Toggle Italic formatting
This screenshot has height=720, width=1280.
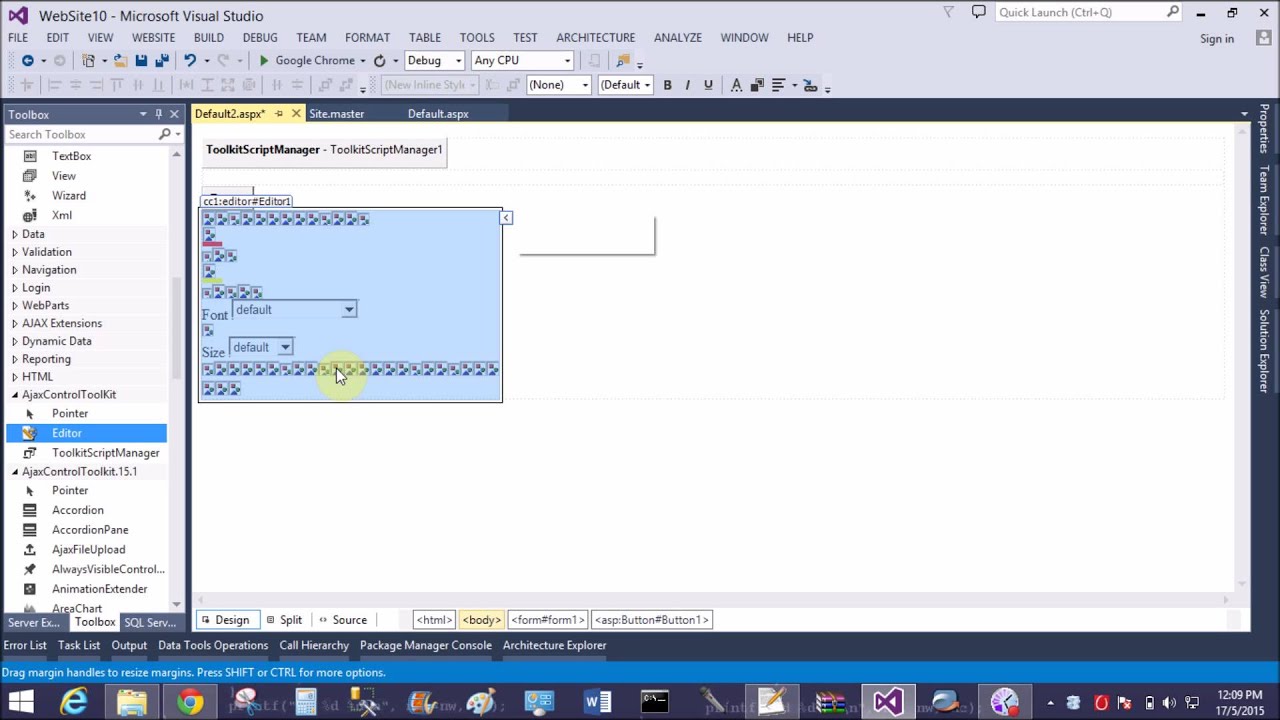[687, 85]
